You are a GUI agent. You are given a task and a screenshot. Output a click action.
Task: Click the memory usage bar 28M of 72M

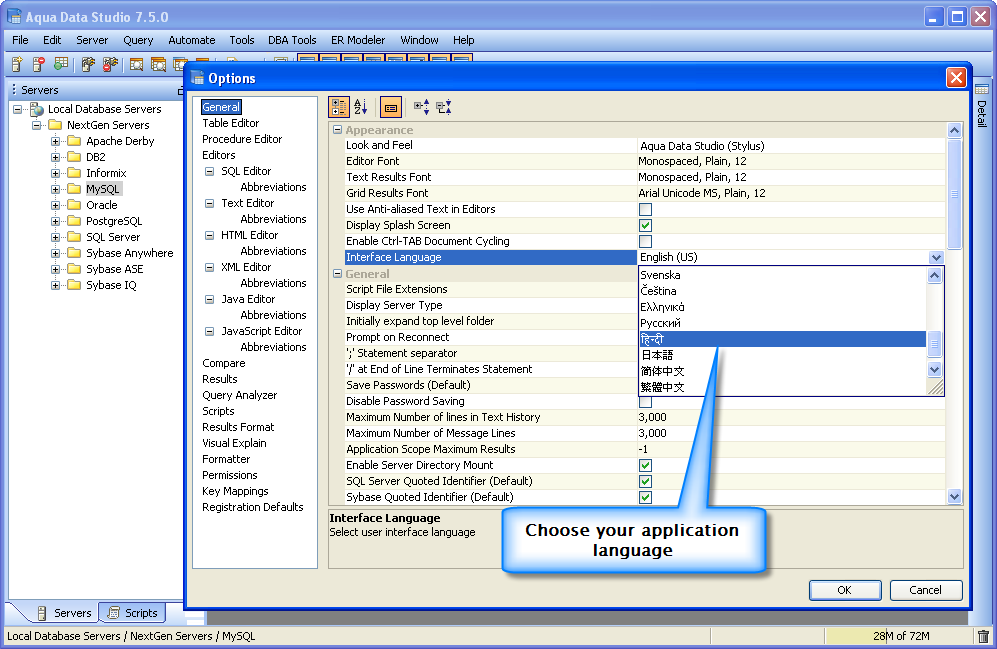pos(900,636)
